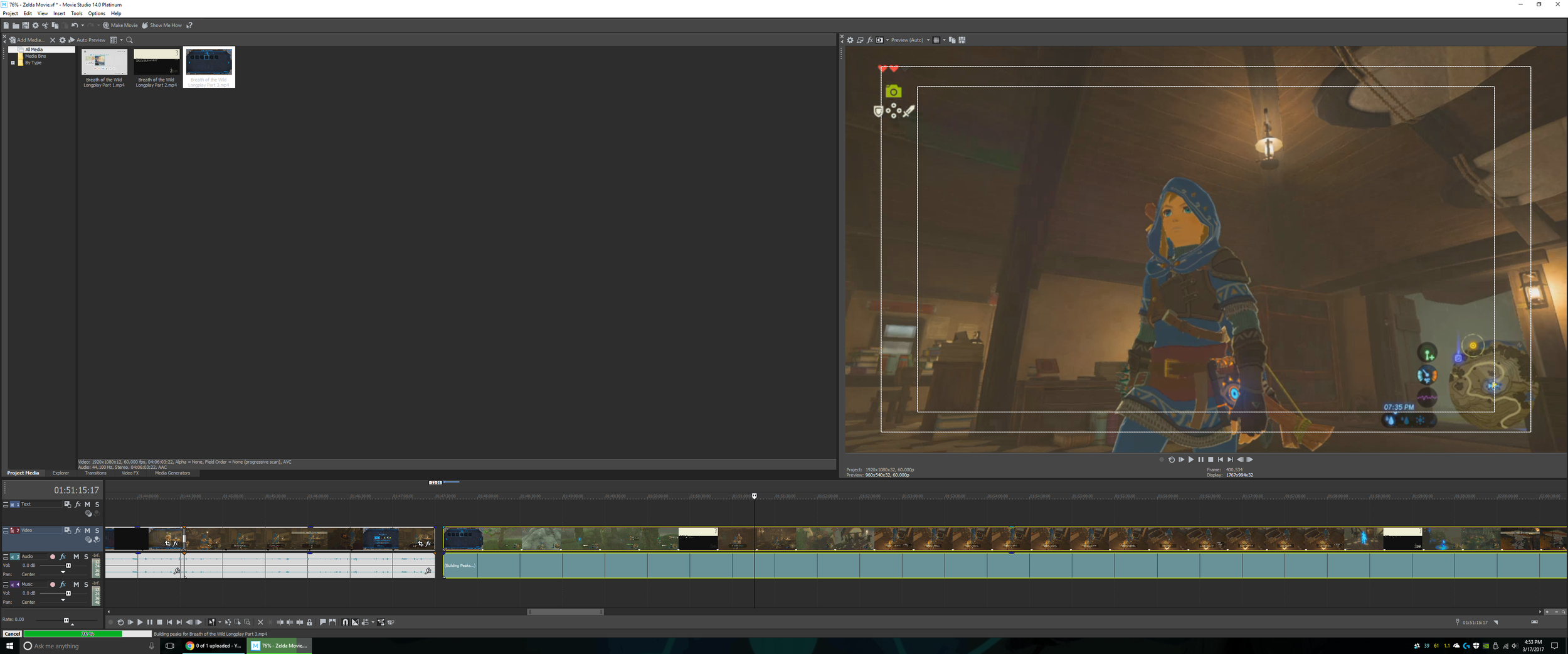Solo the Video track
Screen dimensions: 1568x654
point(97,531)
